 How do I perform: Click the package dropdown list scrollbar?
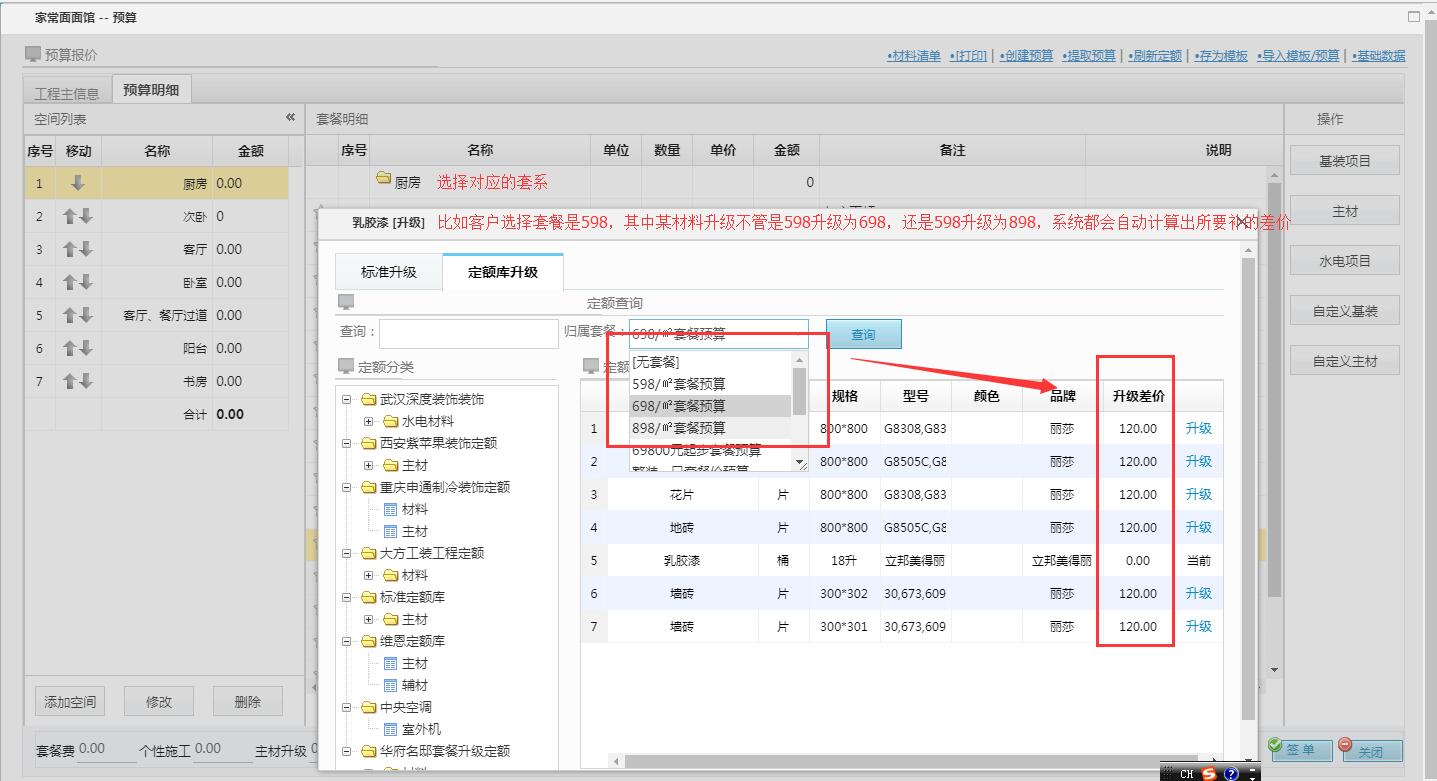[x=800, y=390]
